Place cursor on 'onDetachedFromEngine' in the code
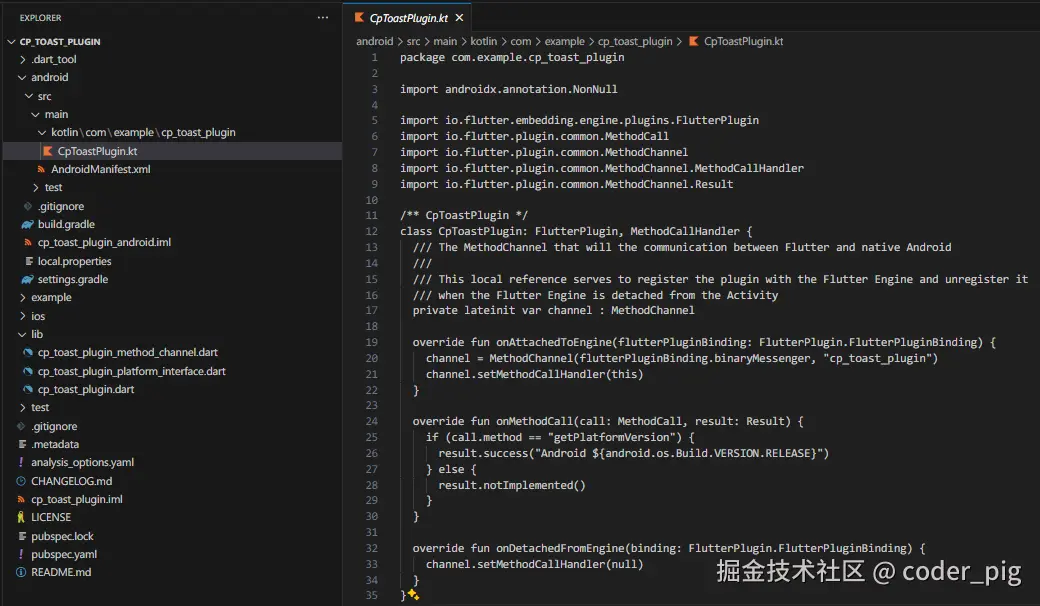 (560, 548)
